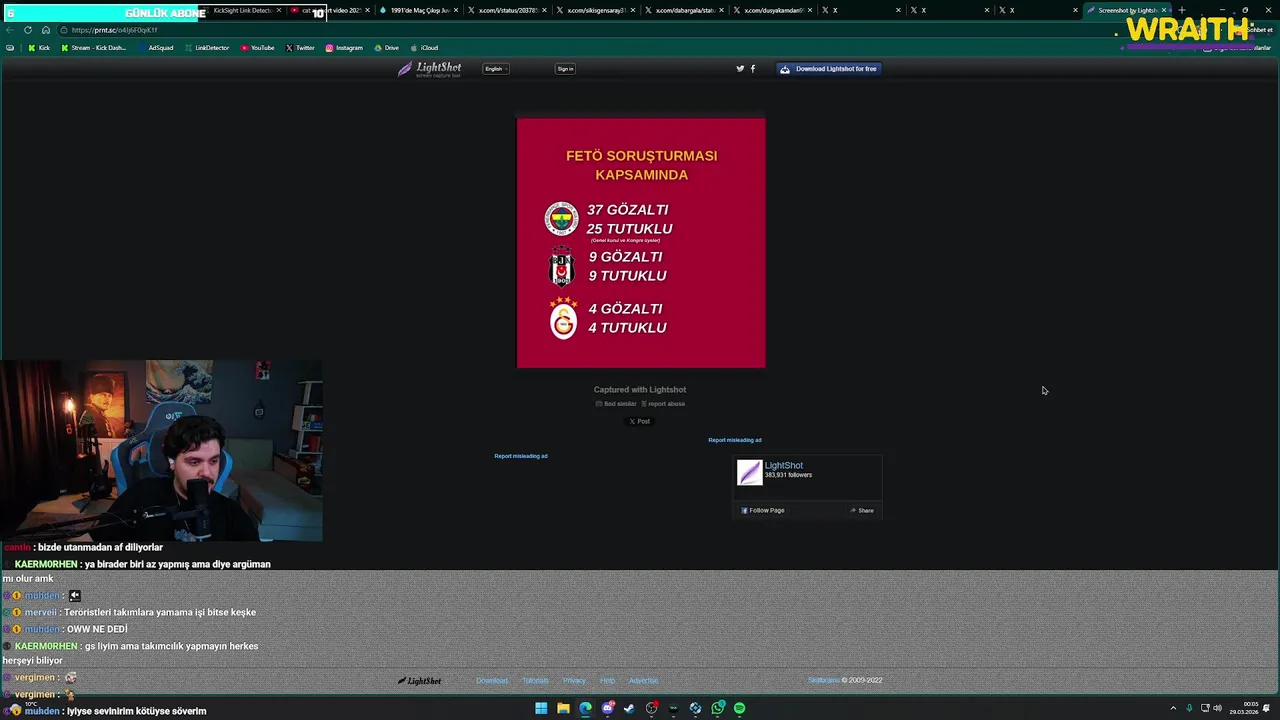The width and height of the screenshot is (1280, 720).
Task: Open the FETÖ Soruşturması screenshot image
Action: tap(641, 243)
